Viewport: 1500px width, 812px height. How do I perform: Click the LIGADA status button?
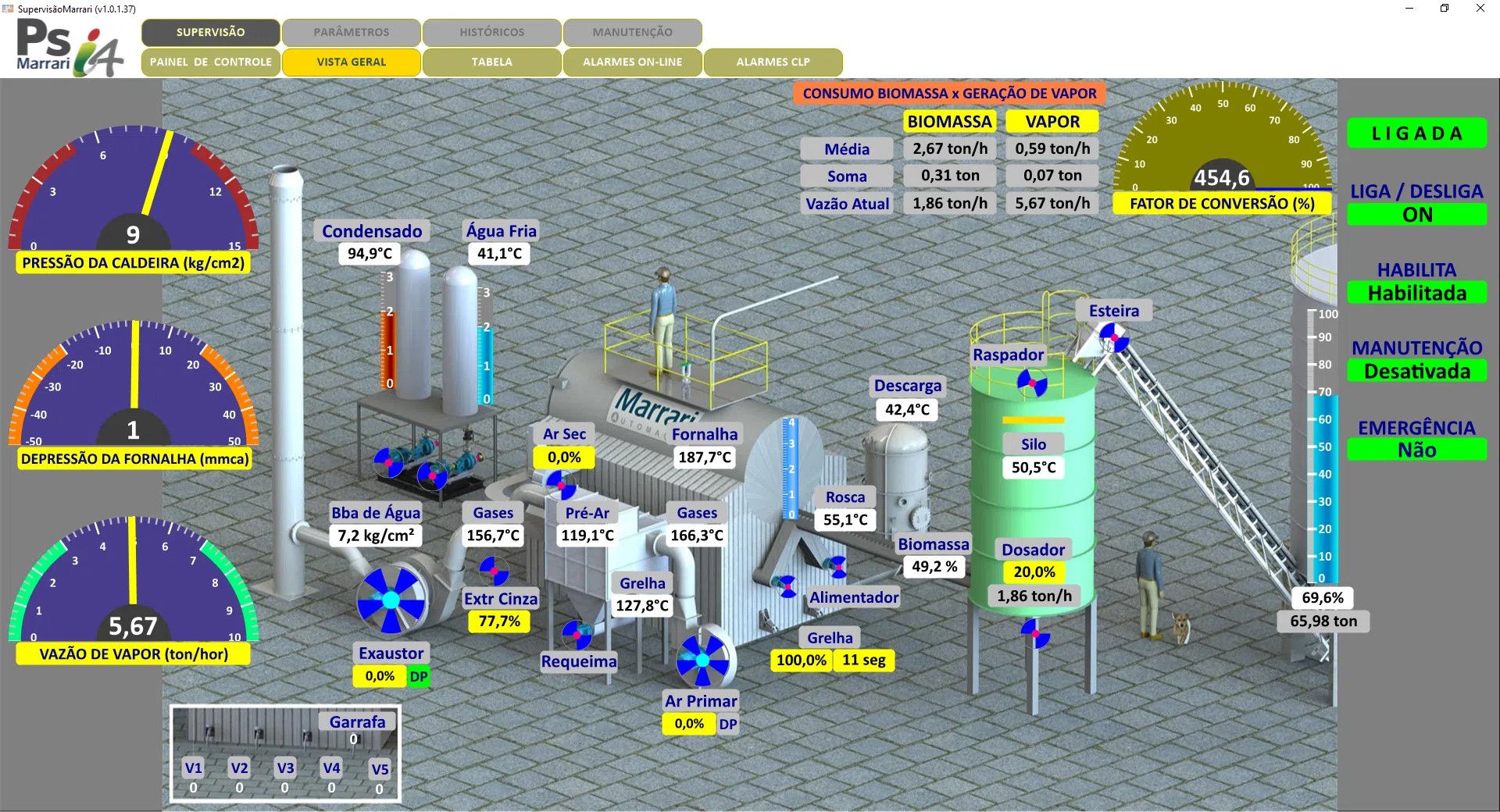1417,133
